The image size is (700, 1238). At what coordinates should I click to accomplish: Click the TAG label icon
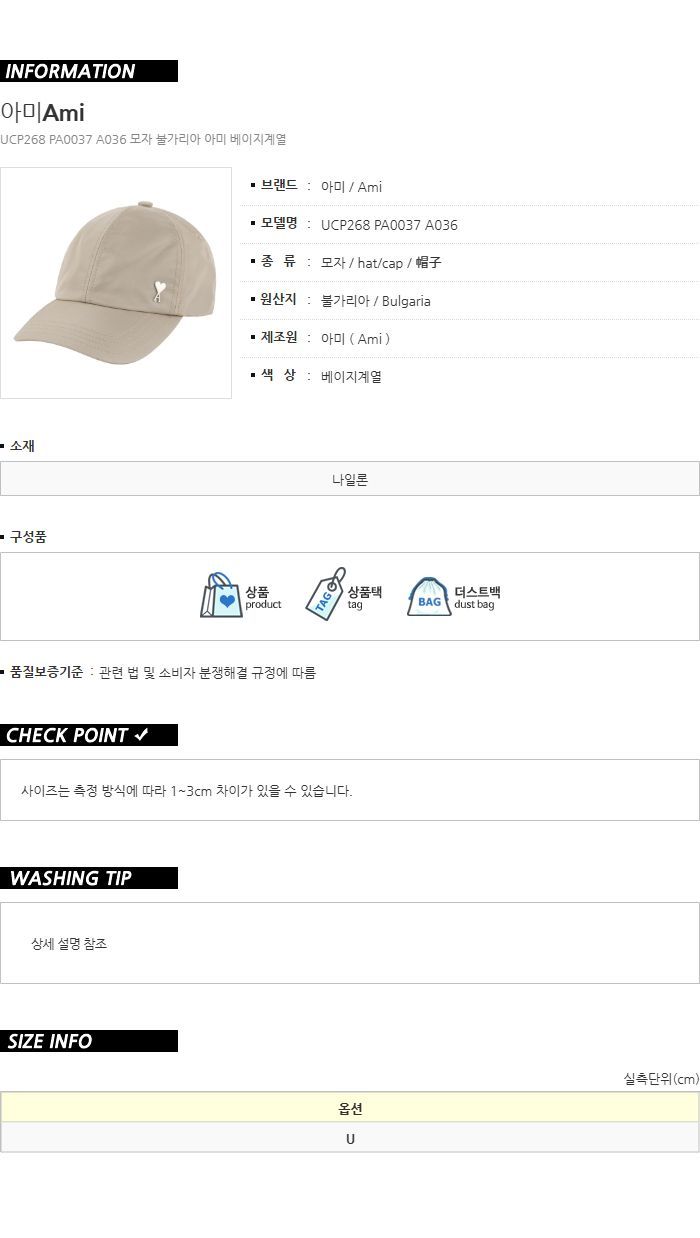[x=324, y=596]
